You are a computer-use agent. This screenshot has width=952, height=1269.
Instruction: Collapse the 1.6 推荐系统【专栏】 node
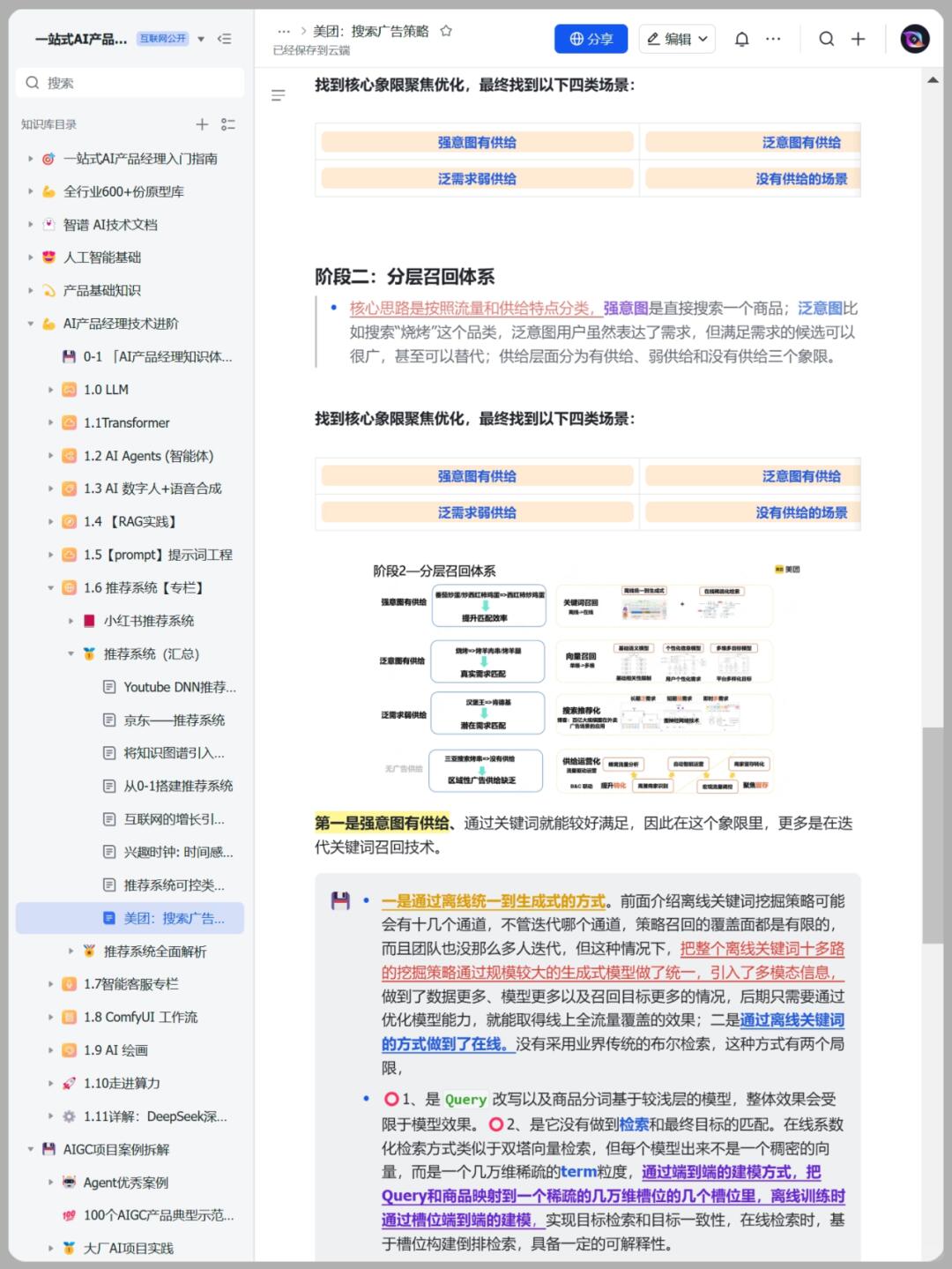[x=50, y=587]
